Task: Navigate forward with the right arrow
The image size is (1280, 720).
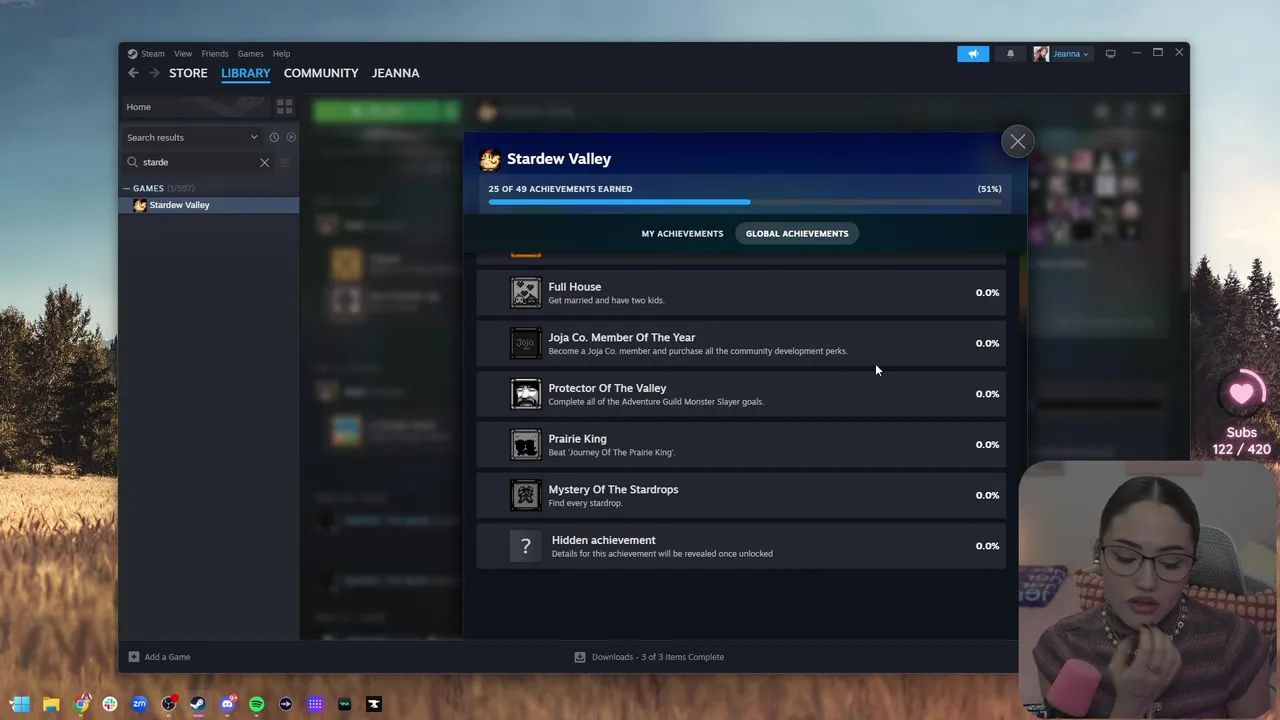Action: coord(154,73)
